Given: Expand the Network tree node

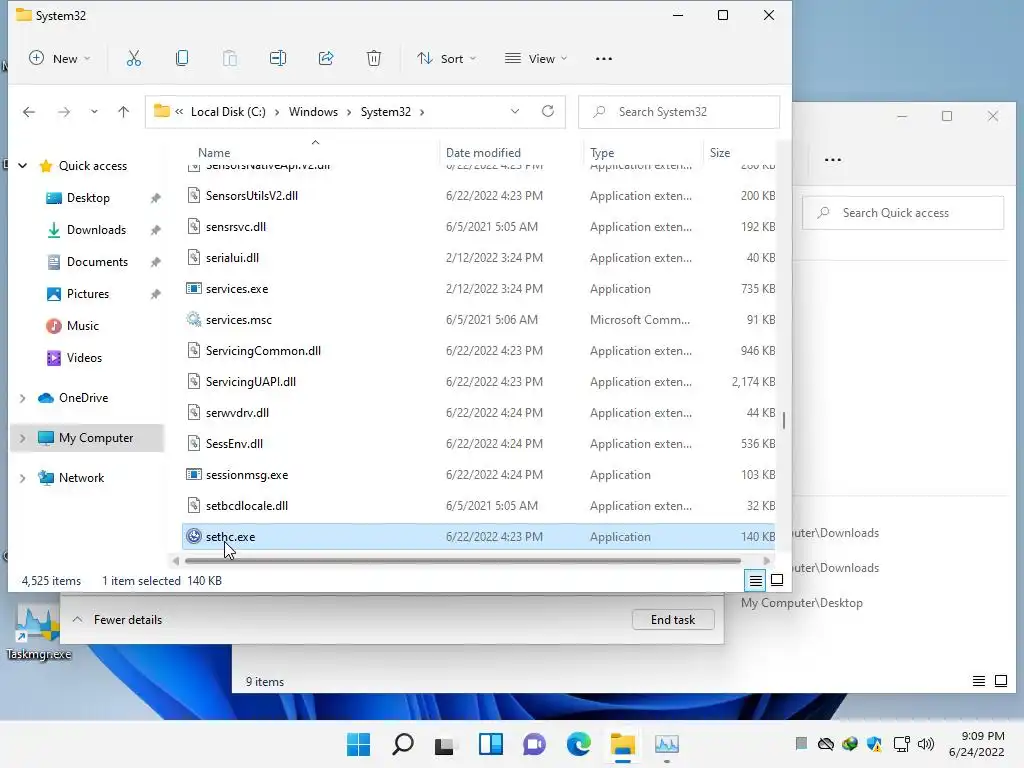Looking at the screenshot, I should (22, 477).
